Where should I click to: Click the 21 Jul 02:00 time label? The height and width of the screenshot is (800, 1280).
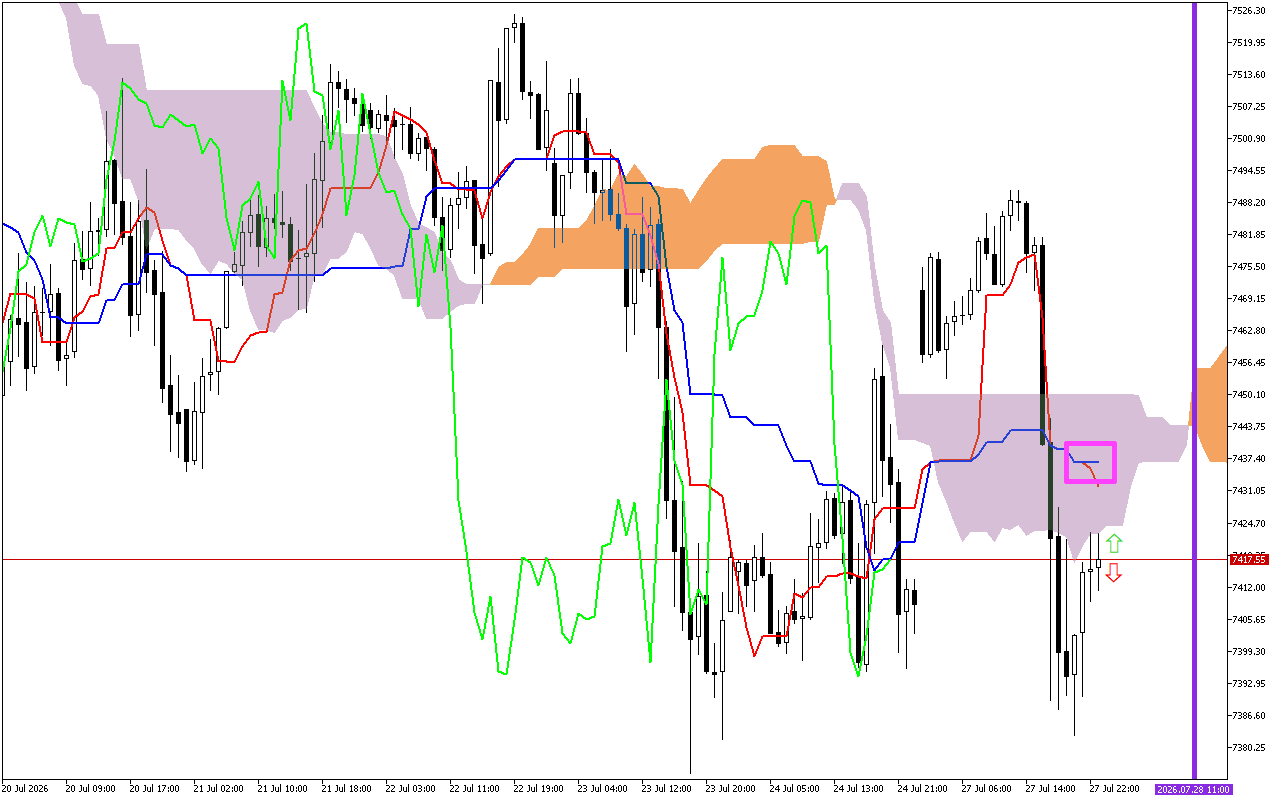[x=218, y=789]
